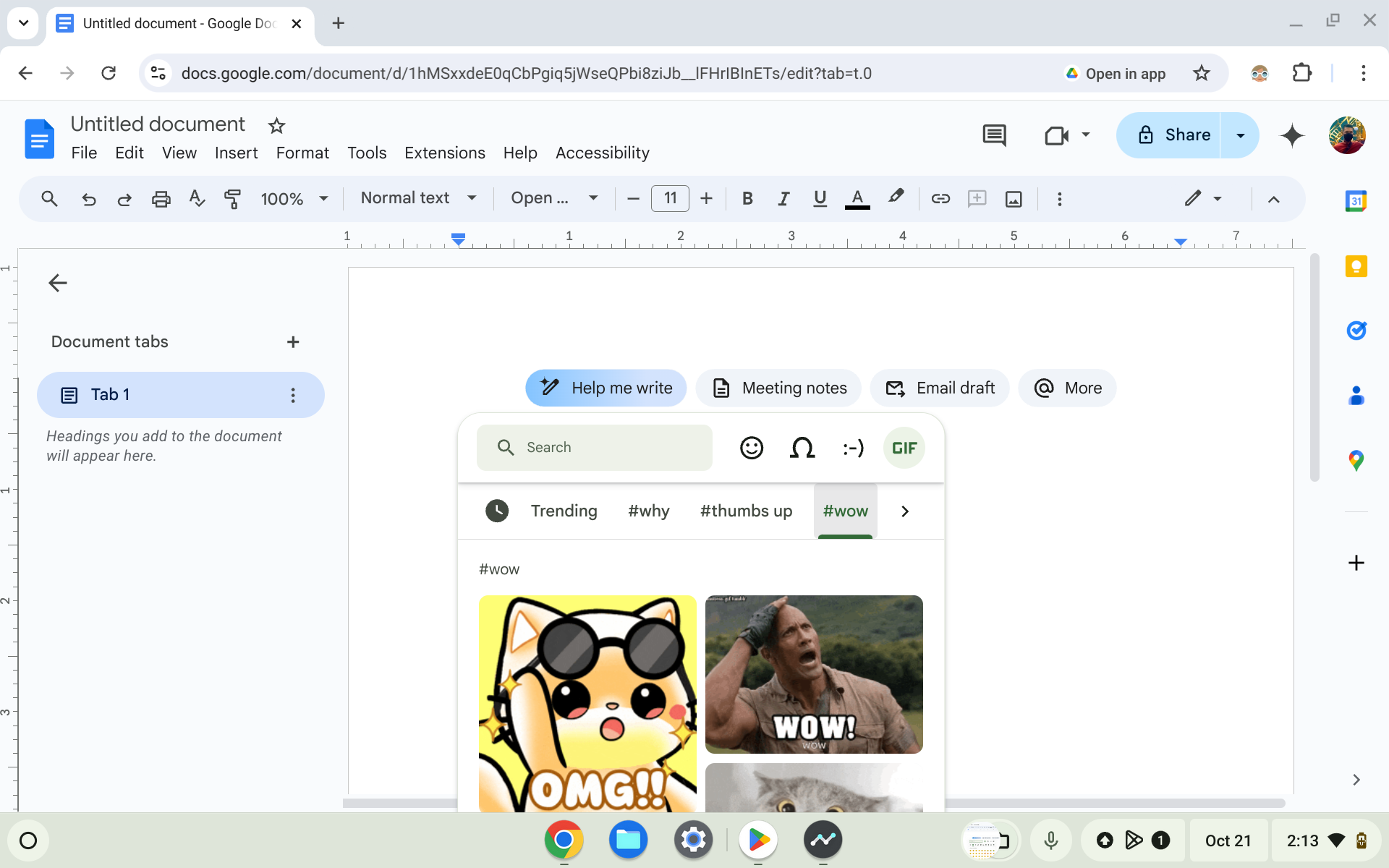Select the text highlight color icon
The width and height of the screenshot is (1389, 868).
(895, 198)
